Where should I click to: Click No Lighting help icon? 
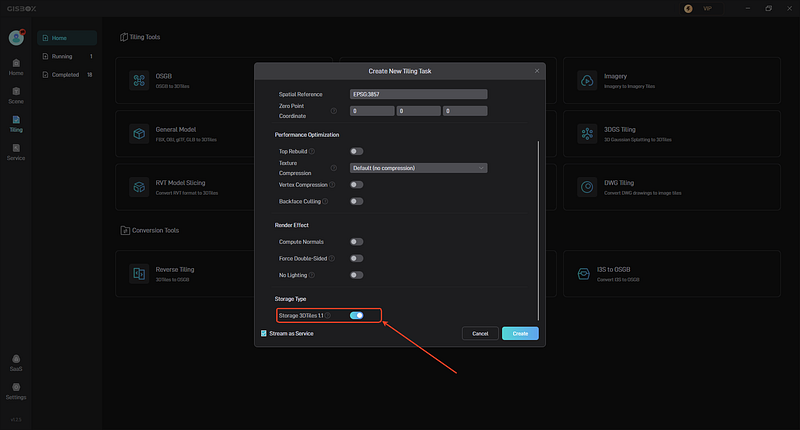(312, 275)
